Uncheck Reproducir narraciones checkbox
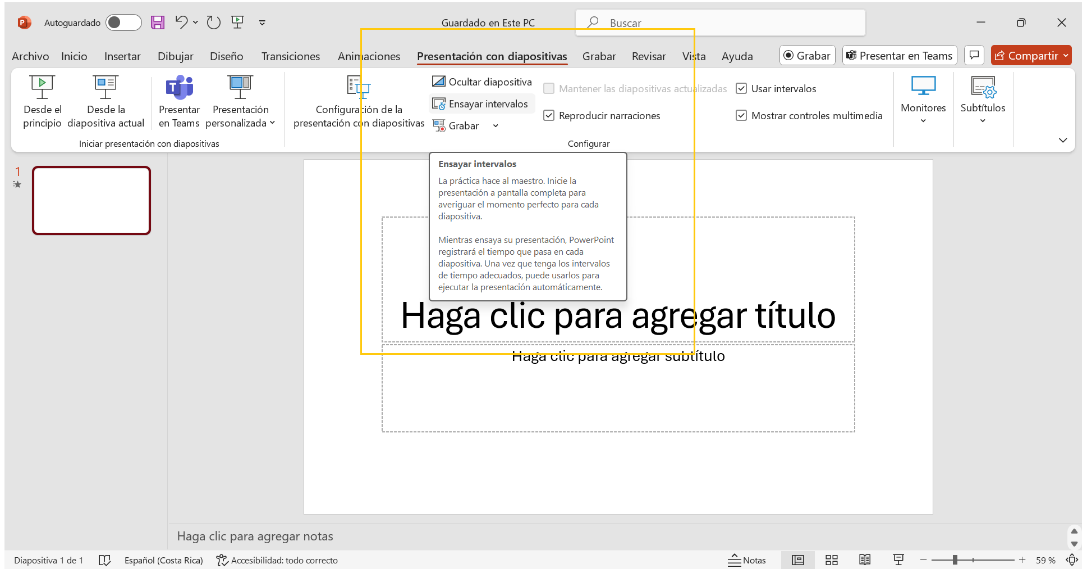Screen dimensions: 1087x573 pyautogui.click(x=549, y=116)
